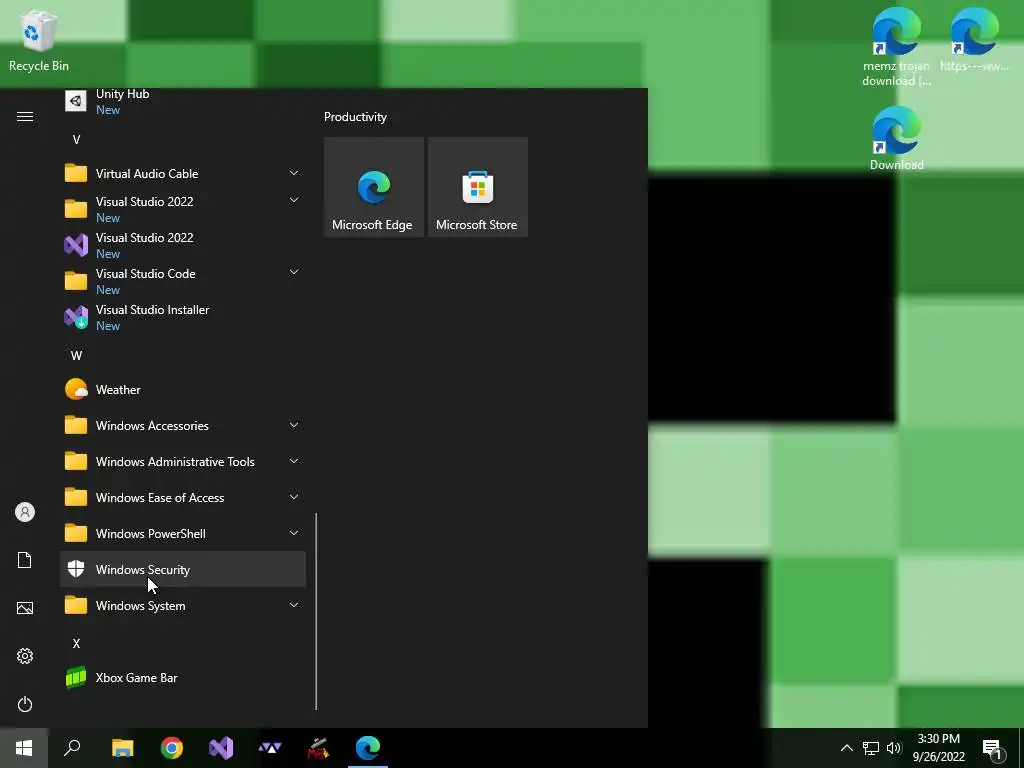Screen dimensions: 1024x768
Task: Click the purple triangles taskbar app icon
Action: coord(270,748)
